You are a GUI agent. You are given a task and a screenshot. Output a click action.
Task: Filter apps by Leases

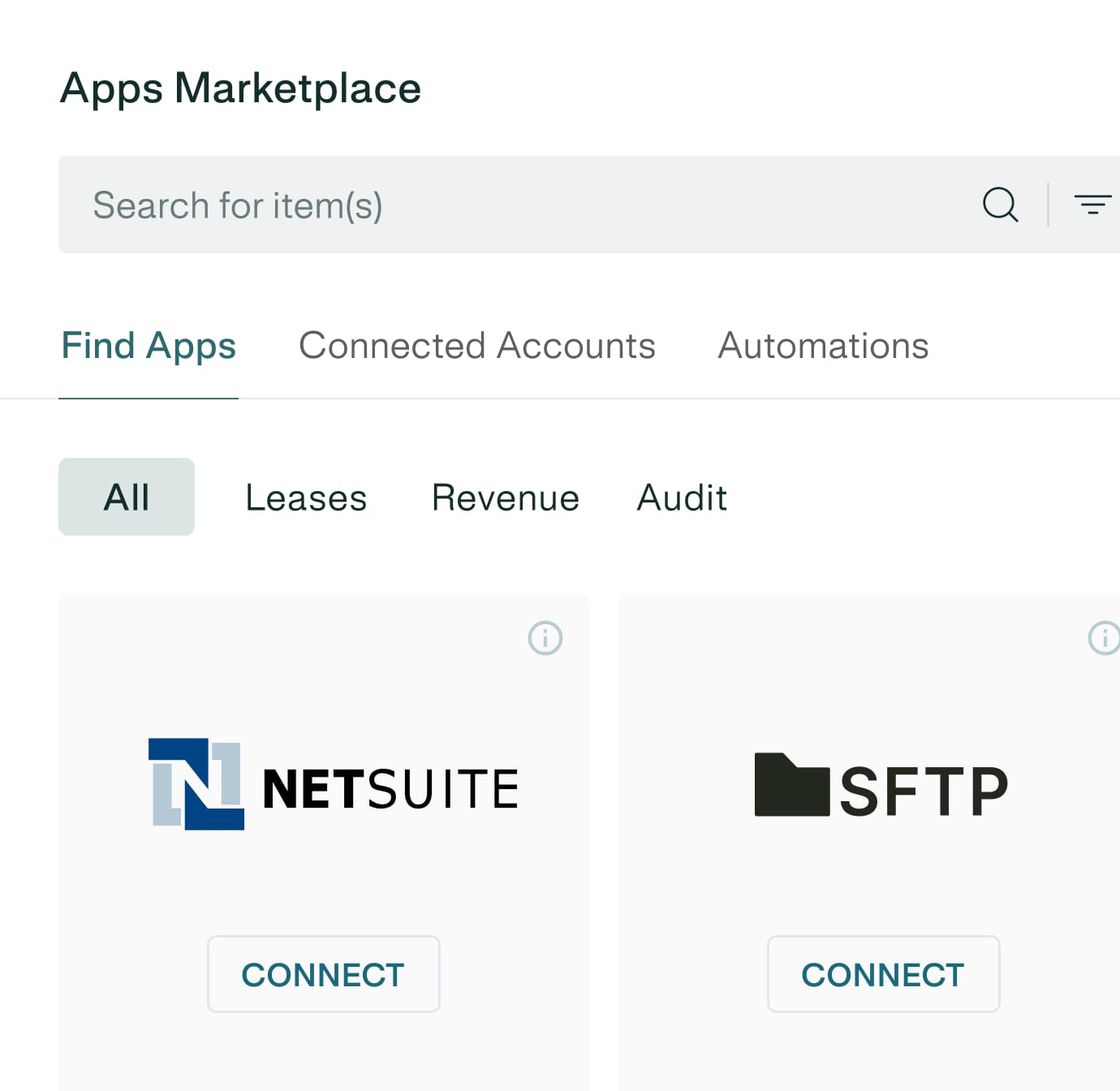pyautogui.click(x=306, y=498)
